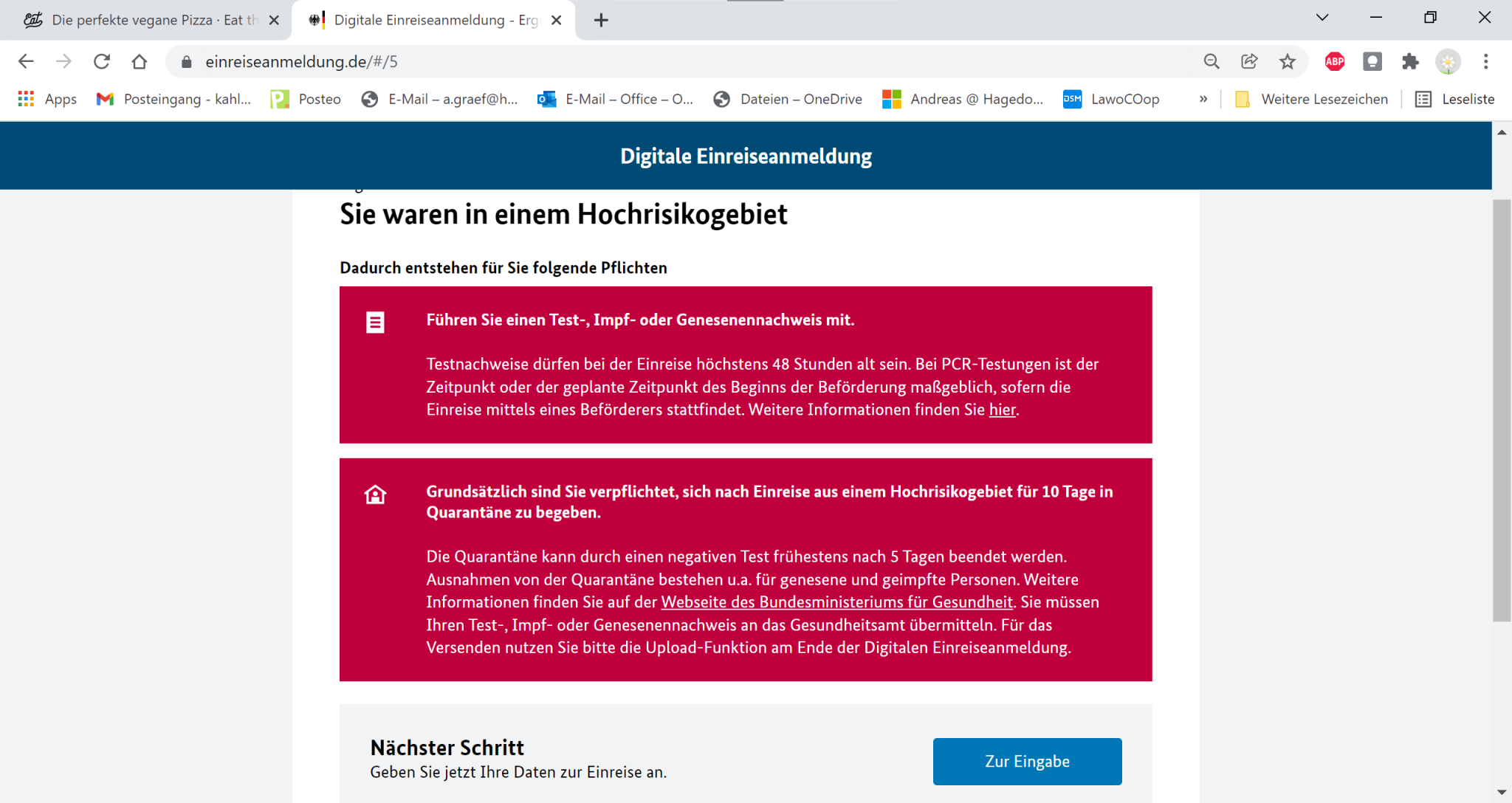Viewport: 1512px width, 803px height.
Task: Open Chrome three-dot menu
Action: coord(1485,62)
